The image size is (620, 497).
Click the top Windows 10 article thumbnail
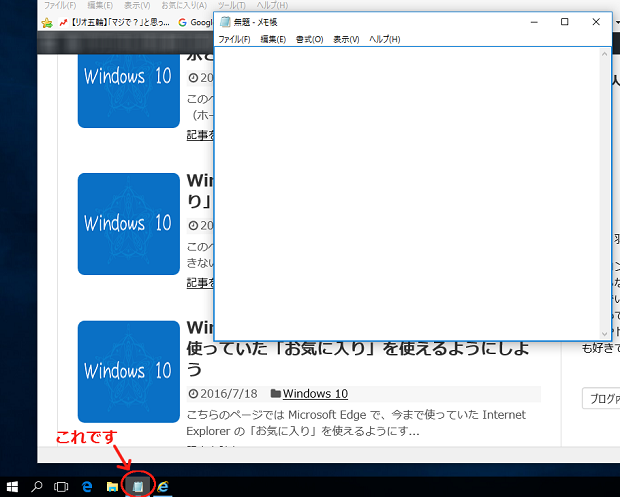129,91
